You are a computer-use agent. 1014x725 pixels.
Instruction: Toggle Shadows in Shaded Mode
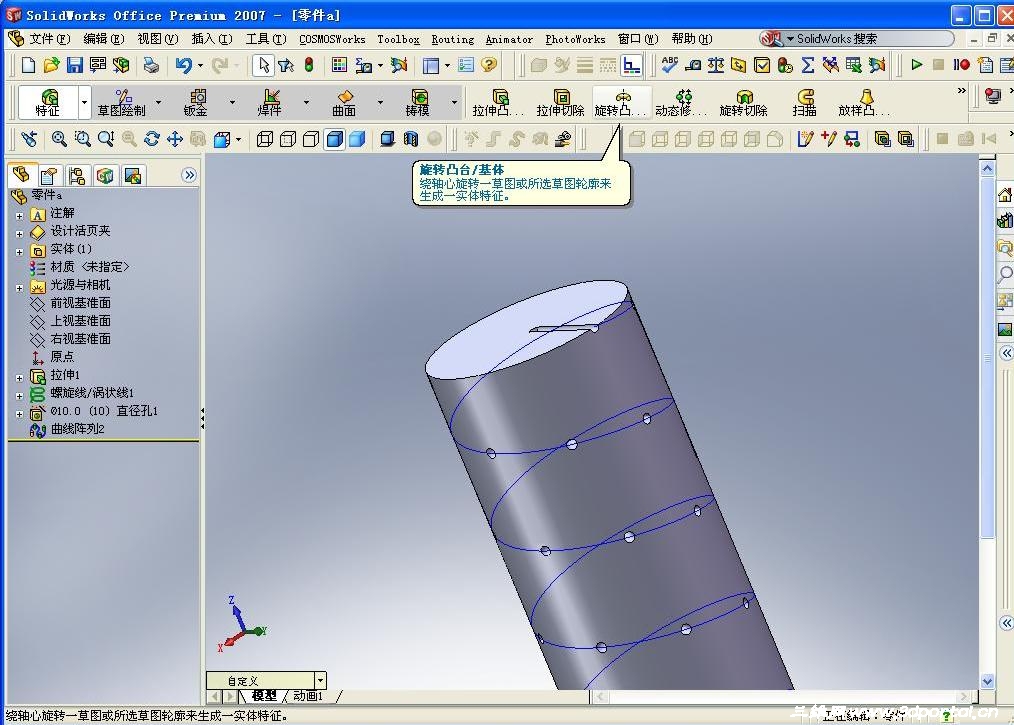point(387,138)
